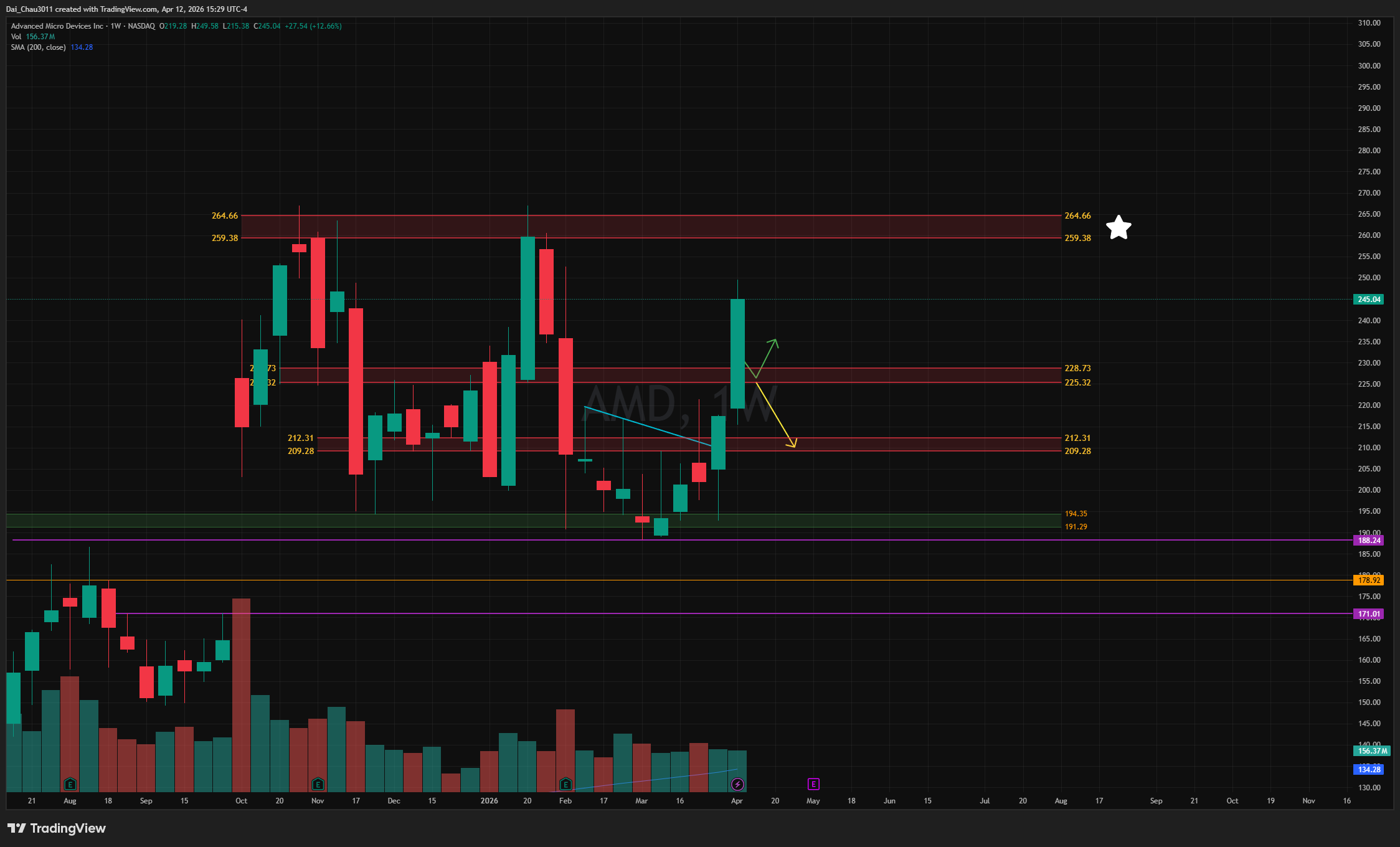Click the purple 188.24 price label

click(x=1369, y=541)
